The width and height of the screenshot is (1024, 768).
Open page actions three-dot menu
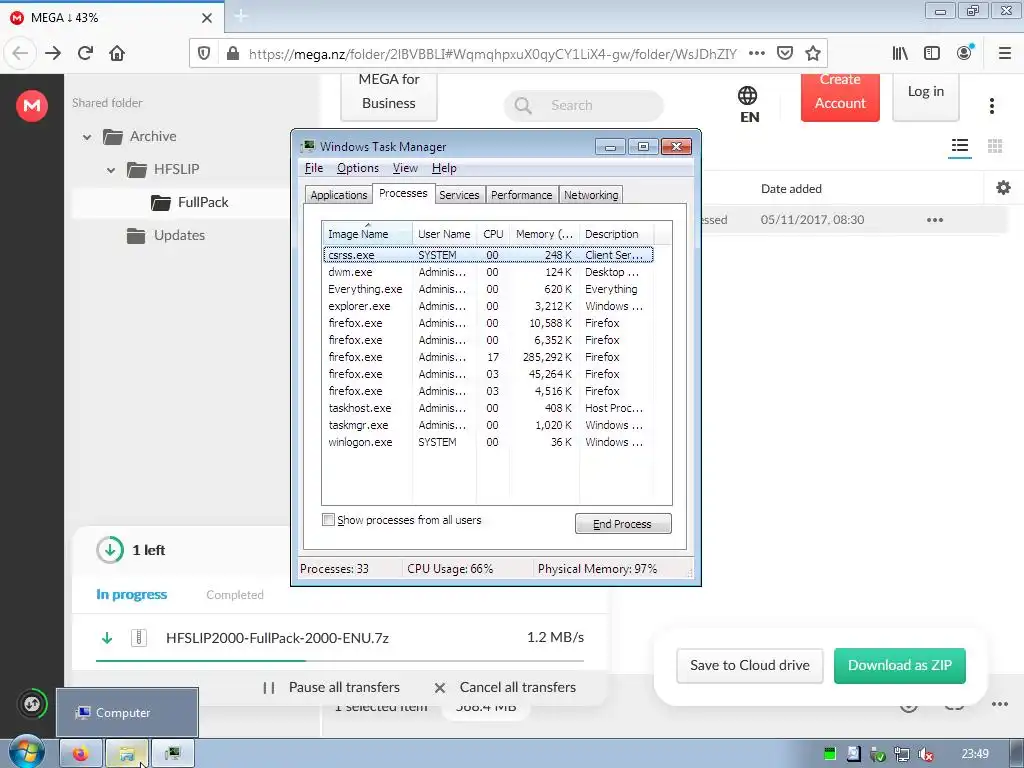pyautogui.click(x=757, y=53)
